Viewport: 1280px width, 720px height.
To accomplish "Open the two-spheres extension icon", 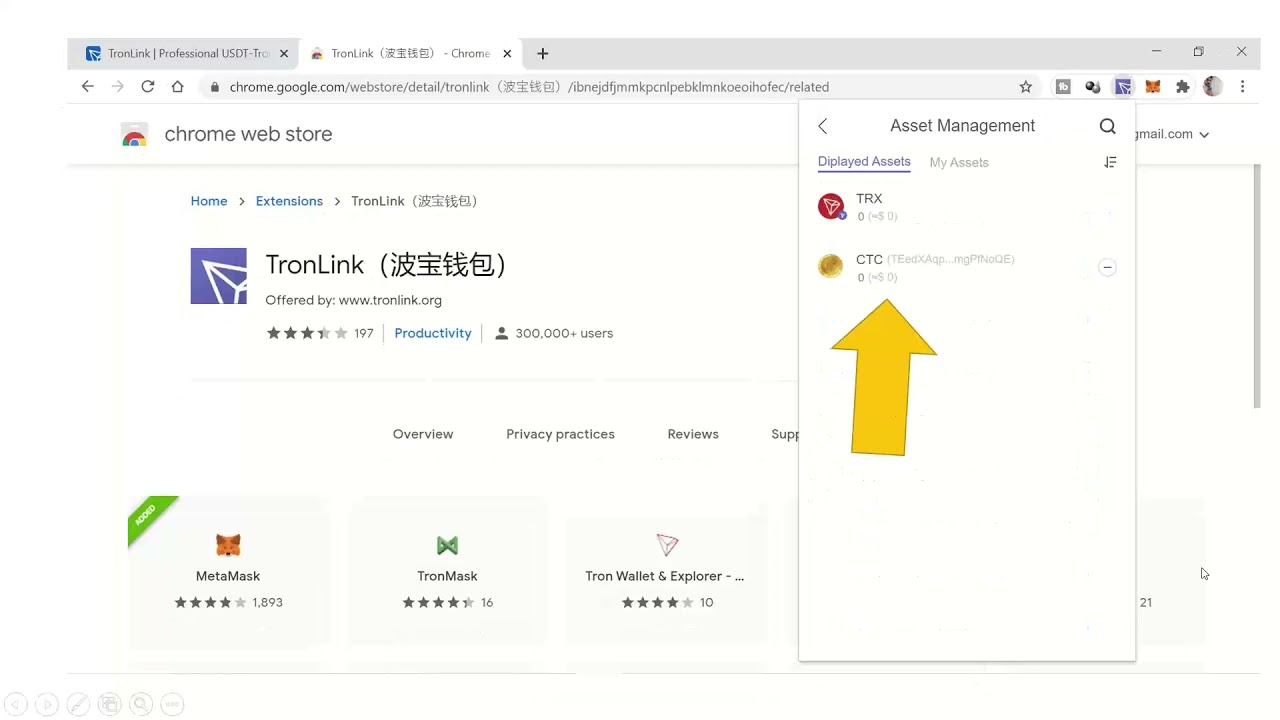I will 1093,87.
